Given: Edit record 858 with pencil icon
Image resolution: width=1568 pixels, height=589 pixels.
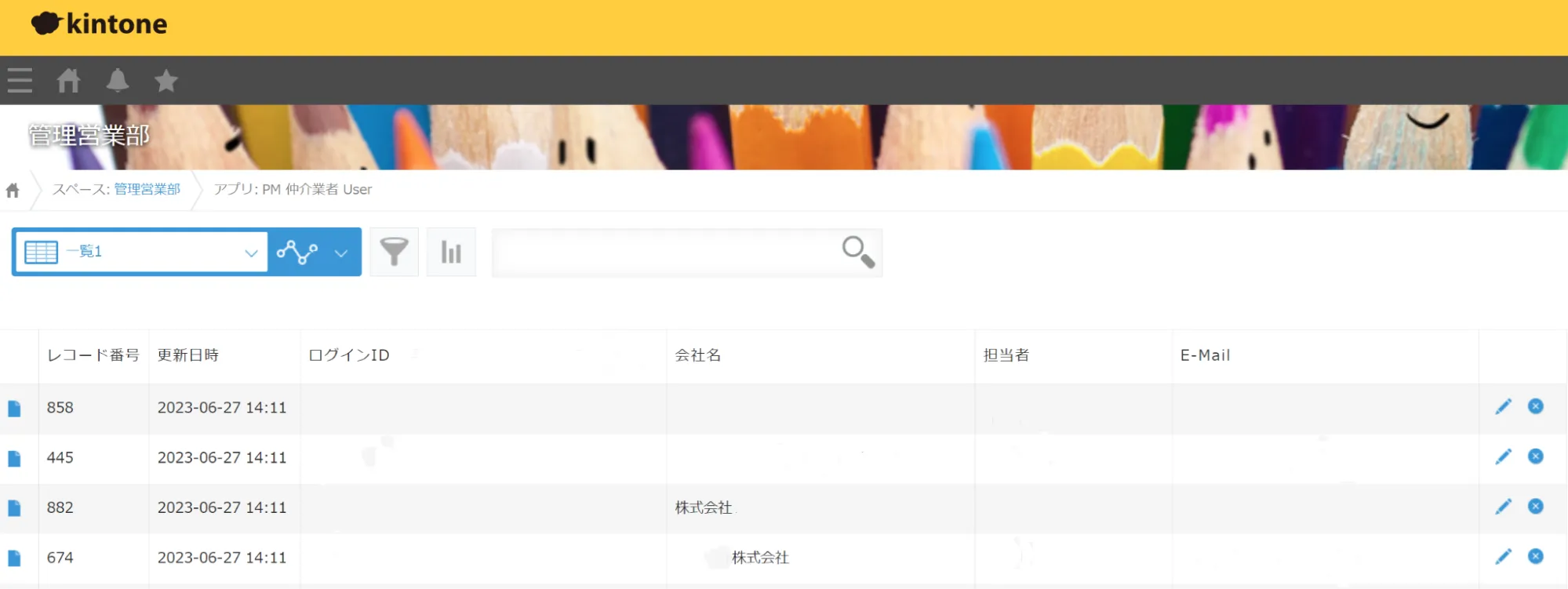Looking at the screenshot, I should point(1503,406).
